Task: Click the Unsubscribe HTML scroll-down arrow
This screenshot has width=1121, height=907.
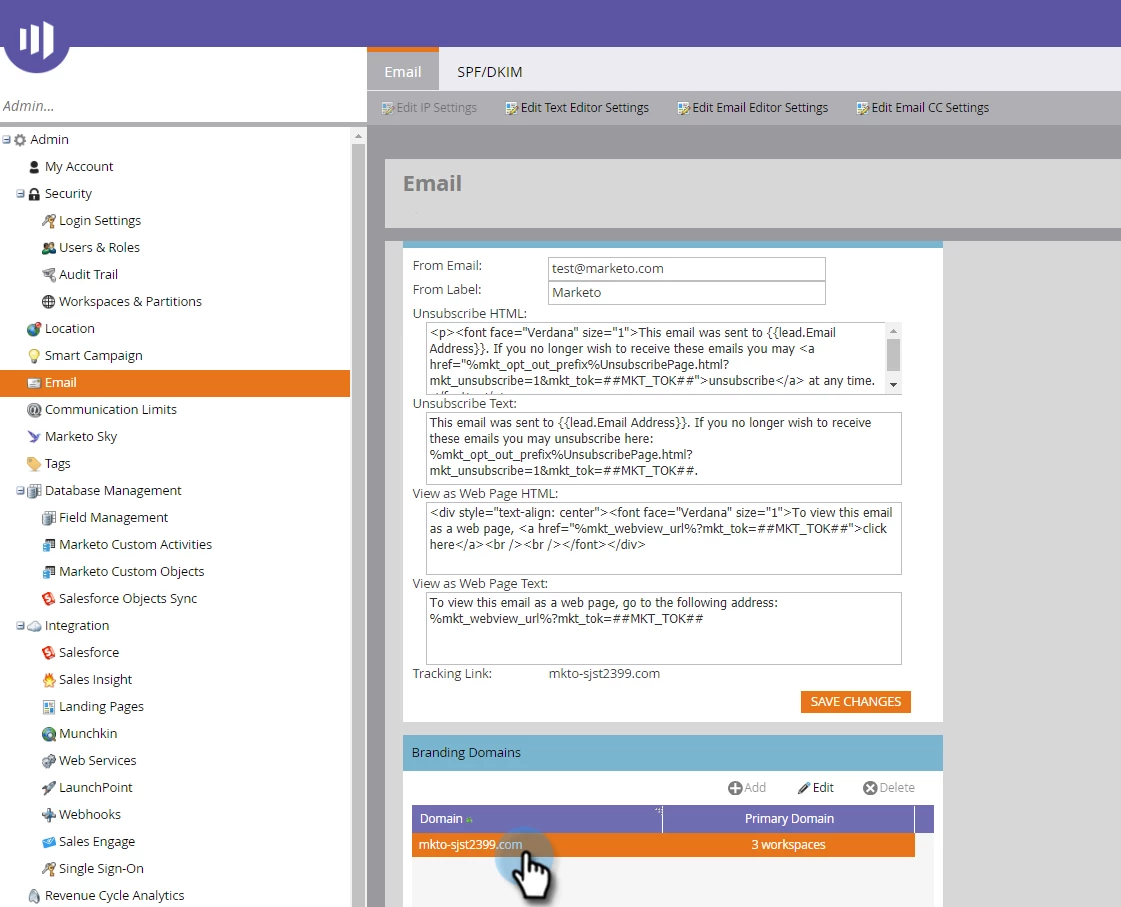Action: point(893,385)
